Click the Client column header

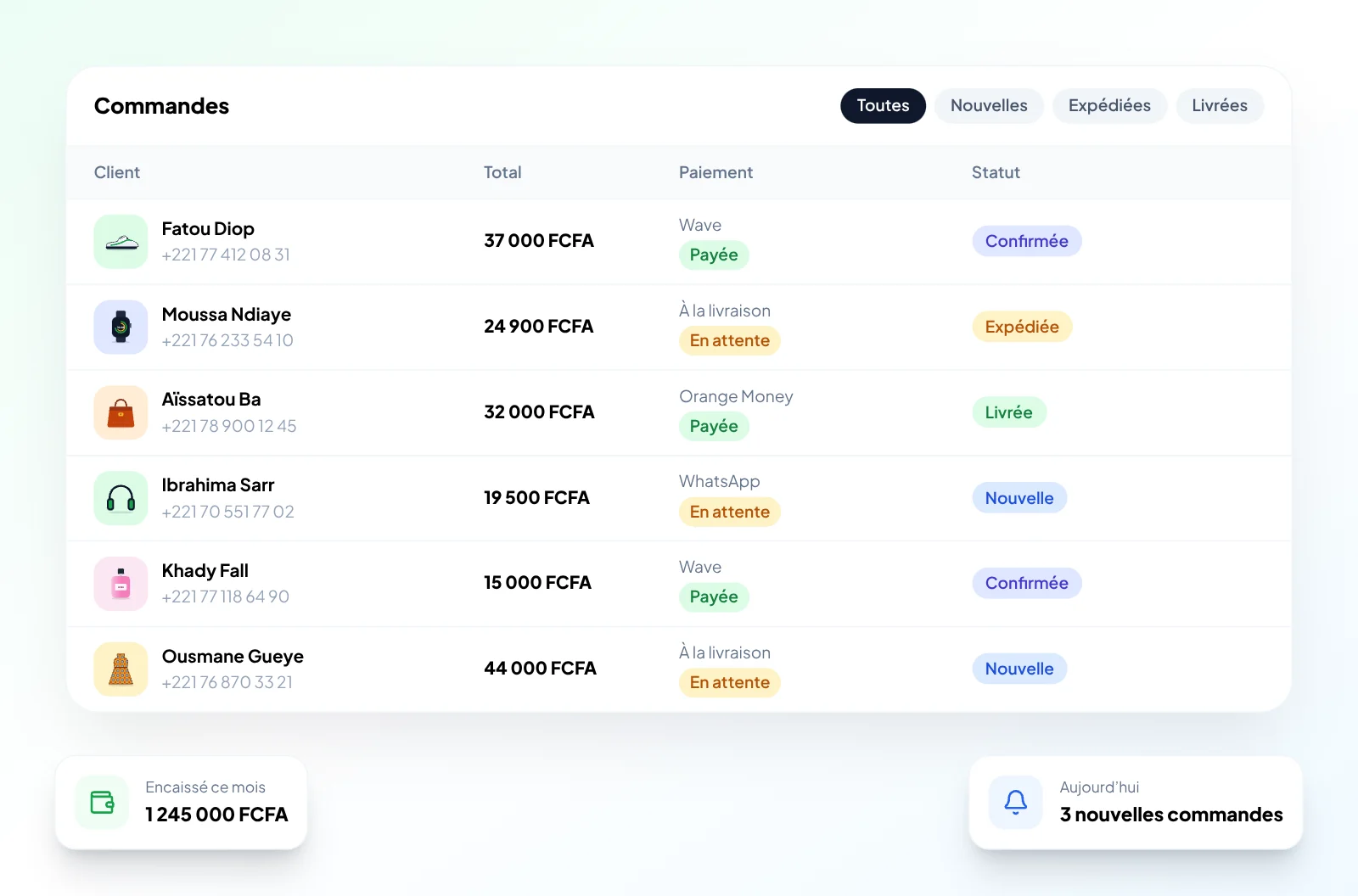117,172
